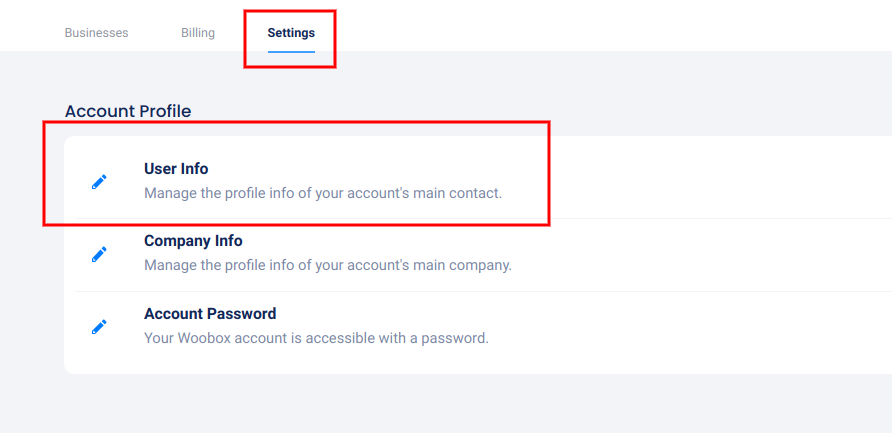892x433 pixels.
Task: Open the Billing tab
Action: (198, 33)
